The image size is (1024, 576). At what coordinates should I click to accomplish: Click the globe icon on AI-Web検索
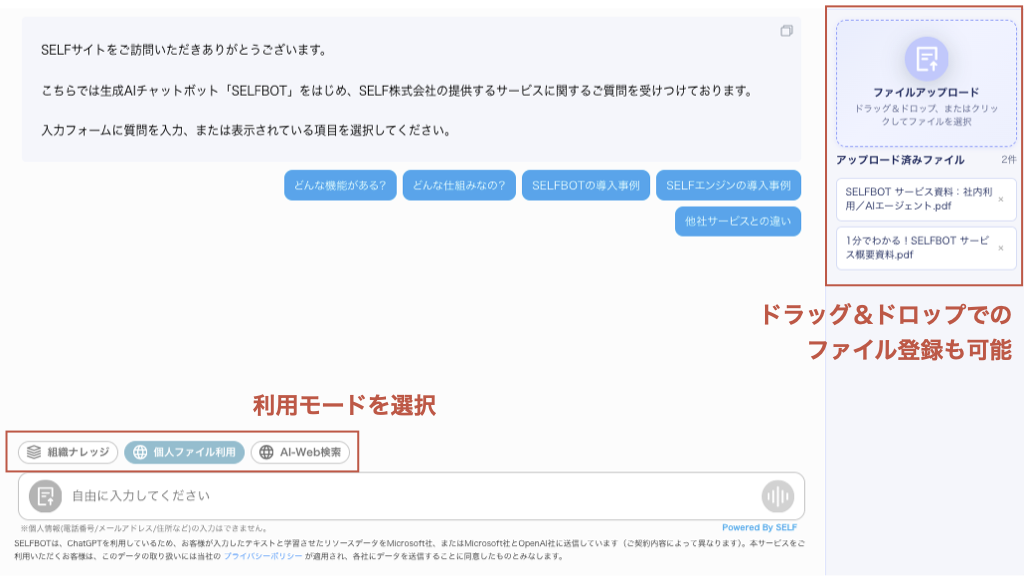266,452
